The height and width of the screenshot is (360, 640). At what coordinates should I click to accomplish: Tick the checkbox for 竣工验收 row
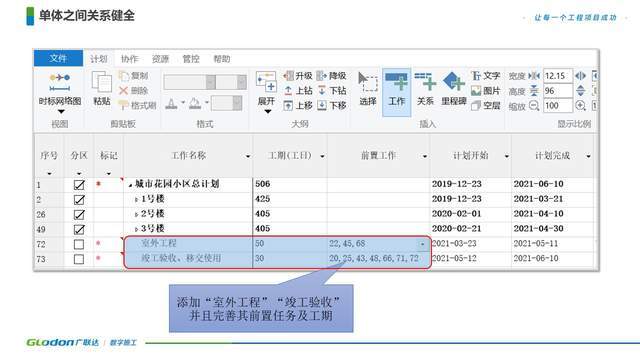(79, 259)
